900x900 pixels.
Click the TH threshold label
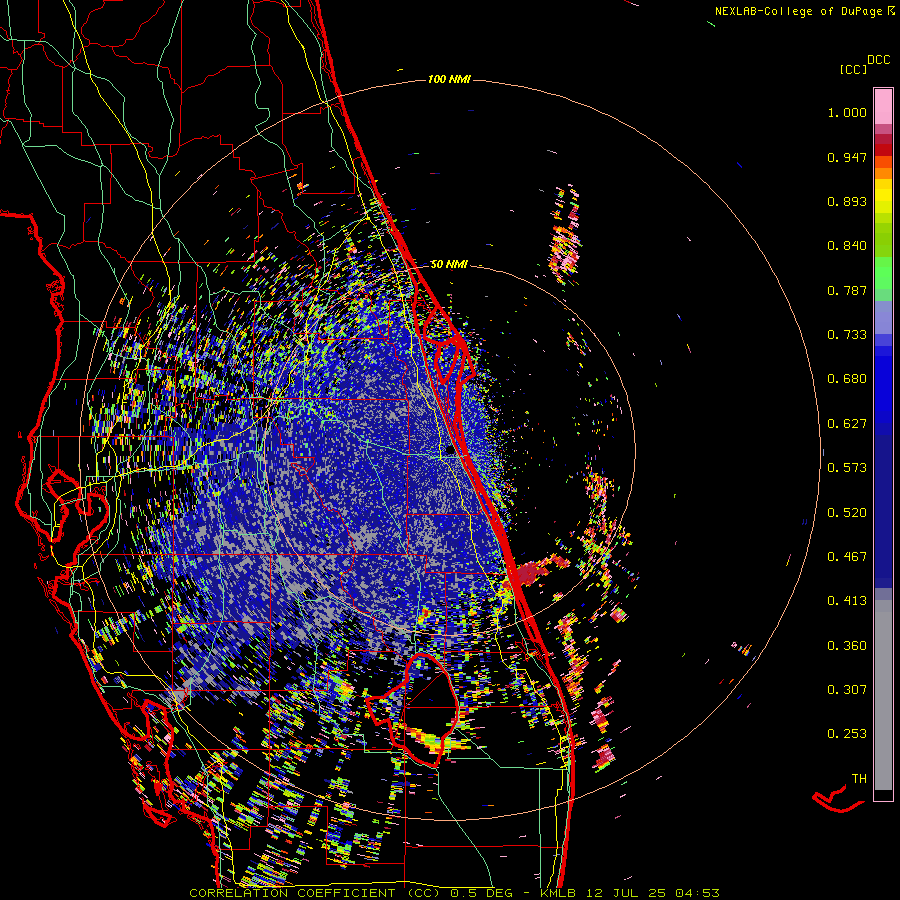(x=859, y=779)
